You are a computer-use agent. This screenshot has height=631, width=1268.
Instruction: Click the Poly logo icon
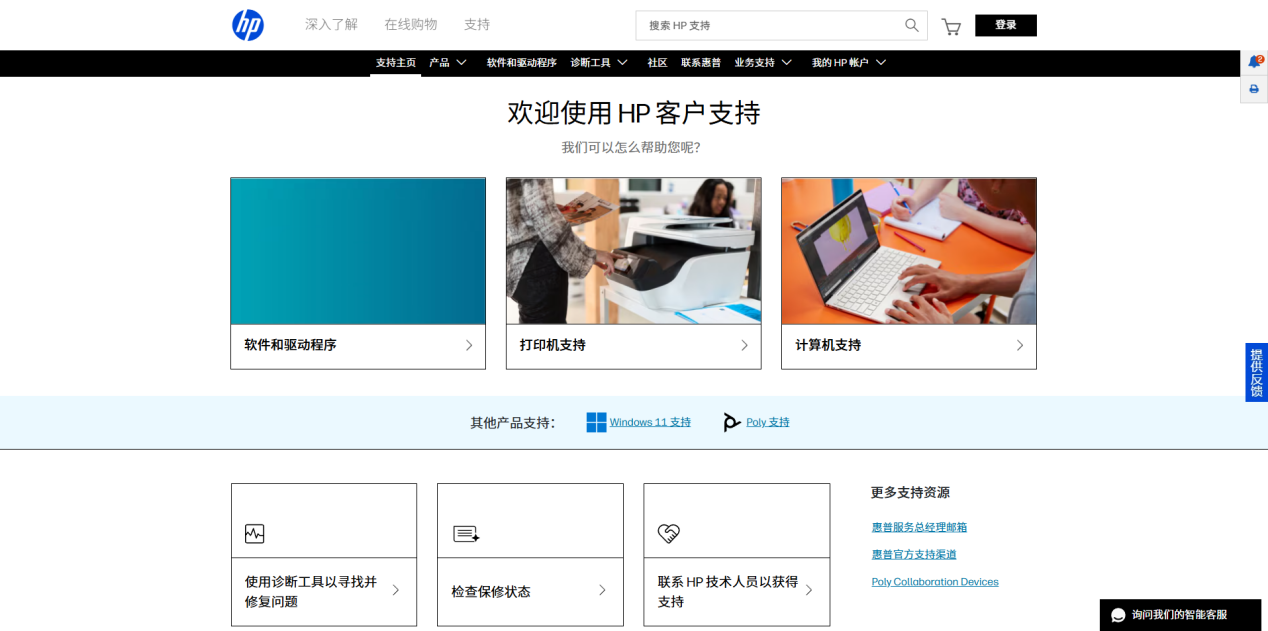click(x=732, y=423)
